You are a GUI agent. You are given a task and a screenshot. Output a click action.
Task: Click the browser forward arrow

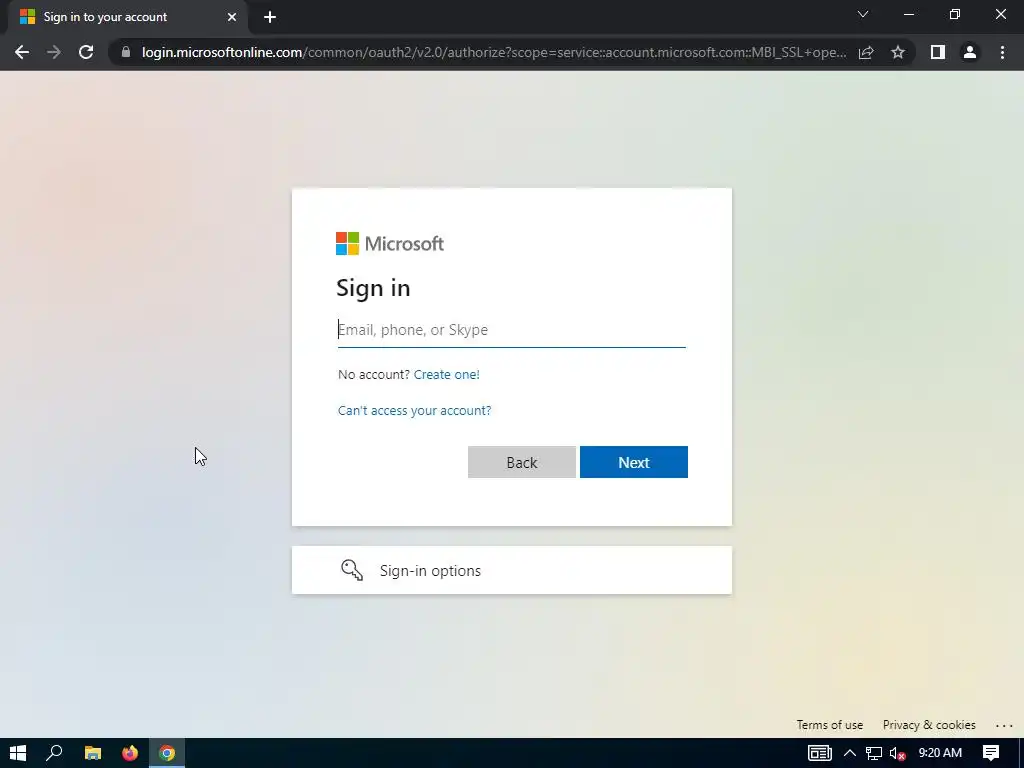coord(54,52)
